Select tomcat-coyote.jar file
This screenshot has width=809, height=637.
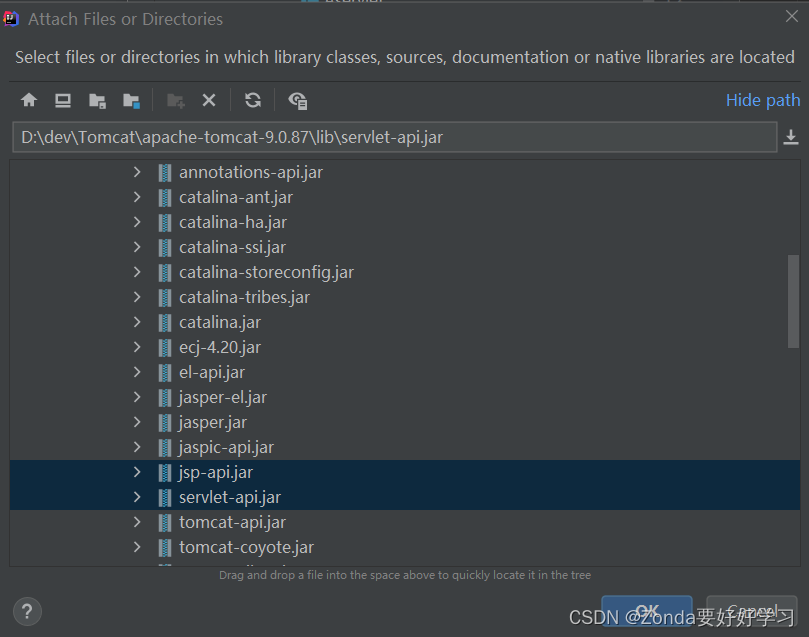(246, 547)
